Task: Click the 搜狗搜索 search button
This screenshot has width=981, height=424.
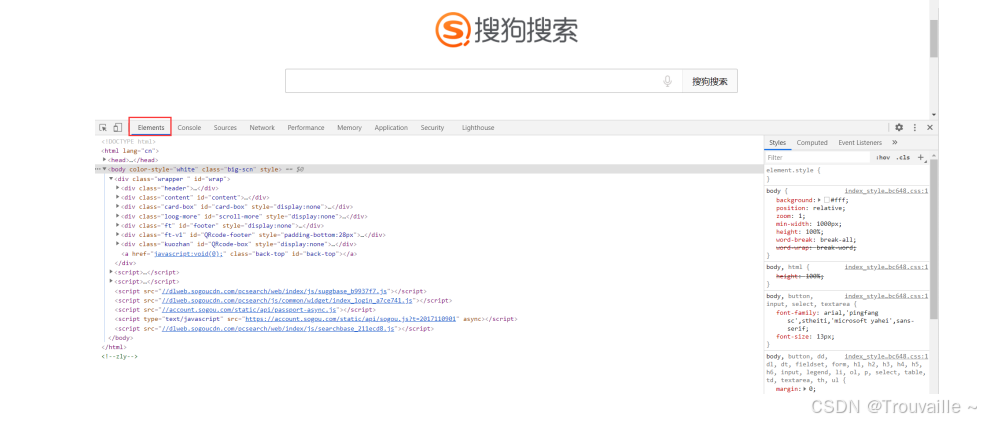Action: pos(709,81)
